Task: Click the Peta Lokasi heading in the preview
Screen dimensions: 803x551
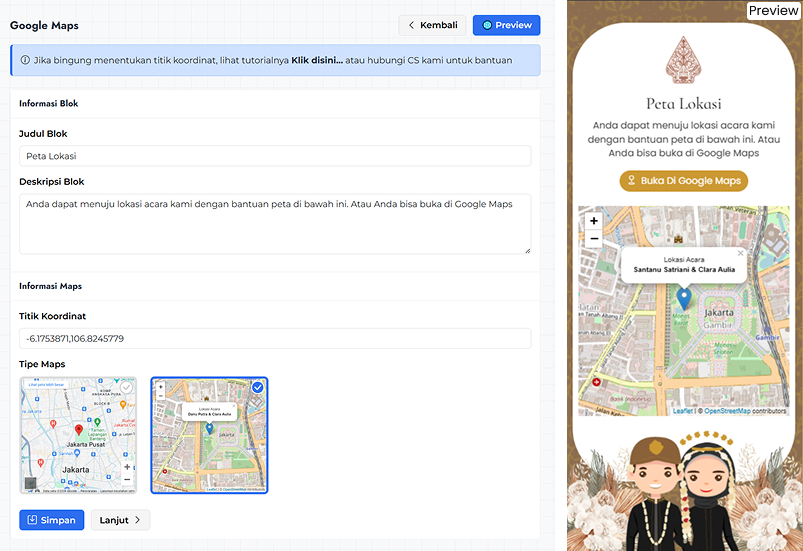Action: click(x=684, y=104)
